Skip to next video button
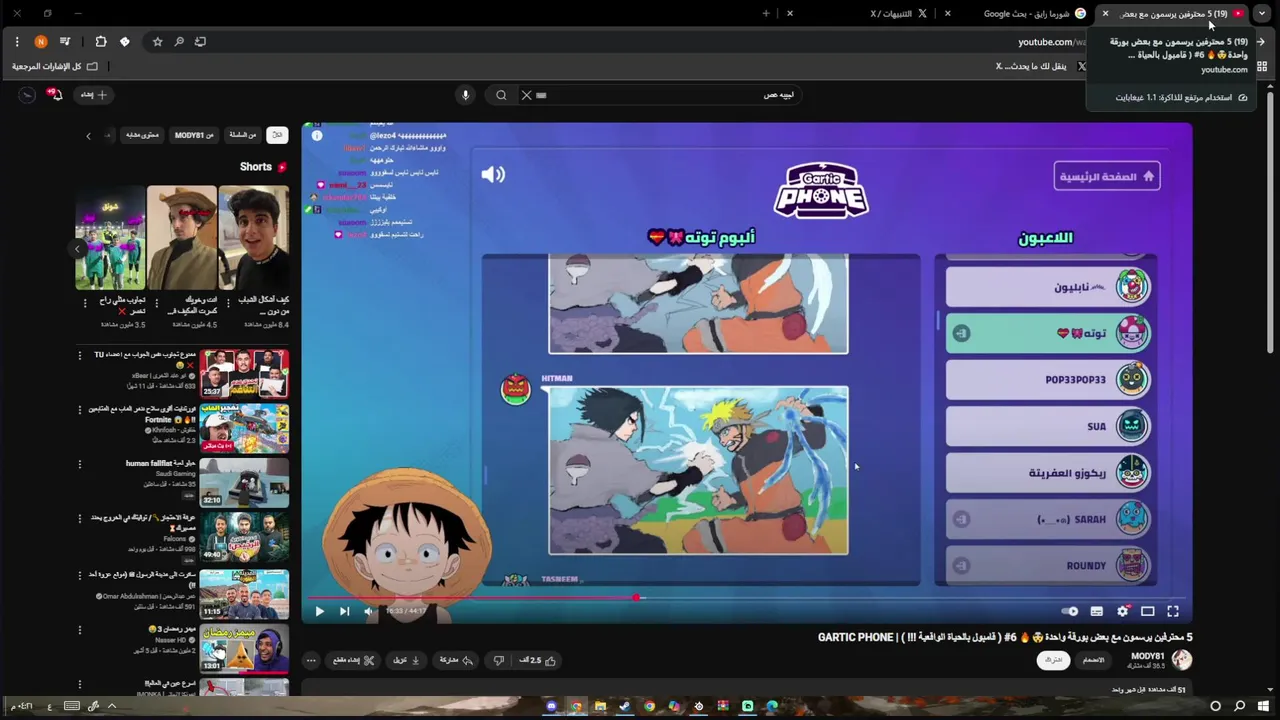This screenshot has width=1280, height=720. click(x=344, y=611)
